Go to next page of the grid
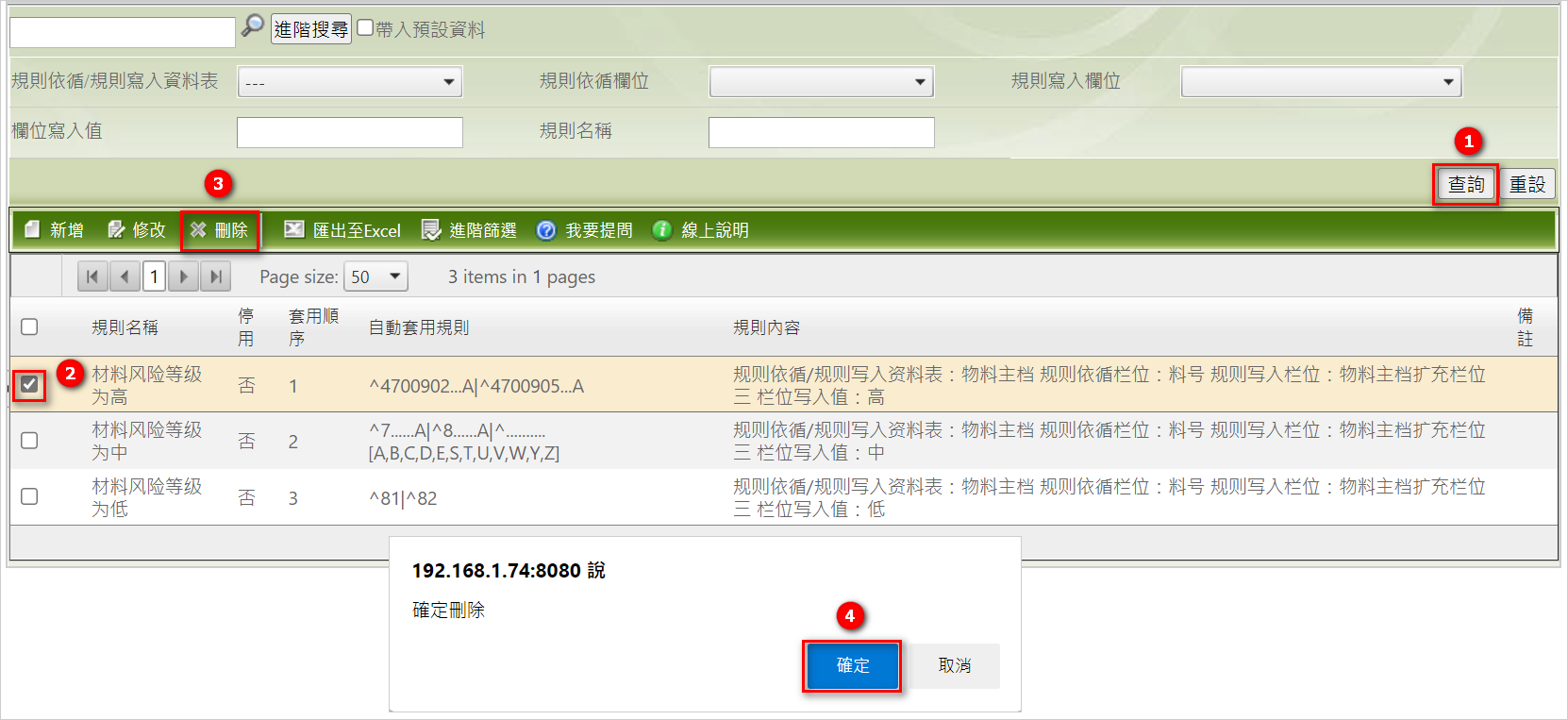Viewport: 1568px width, 720px height. click(x=184, y=276)
